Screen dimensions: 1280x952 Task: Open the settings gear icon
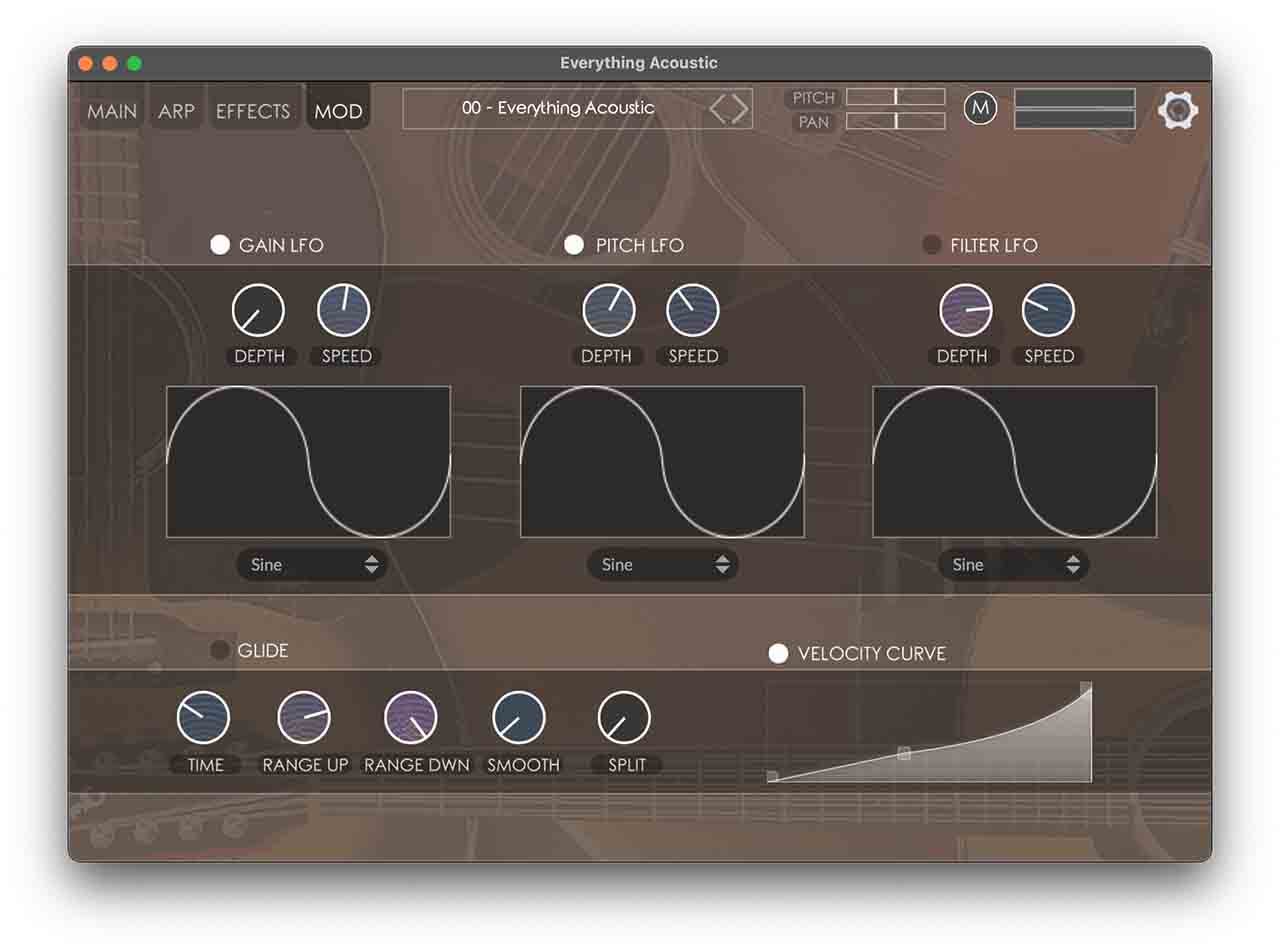[x=1177, y=110]
